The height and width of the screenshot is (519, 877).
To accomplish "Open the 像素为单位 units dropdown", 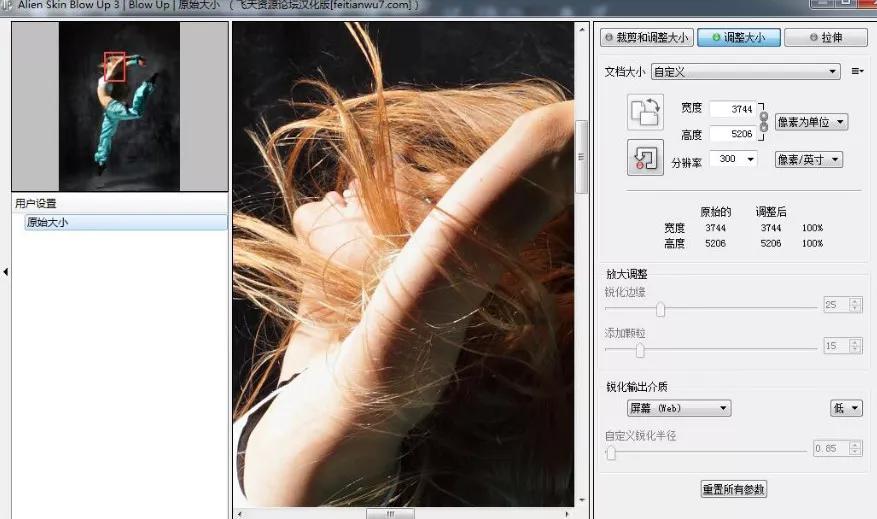I will click(x=811, y=122).
